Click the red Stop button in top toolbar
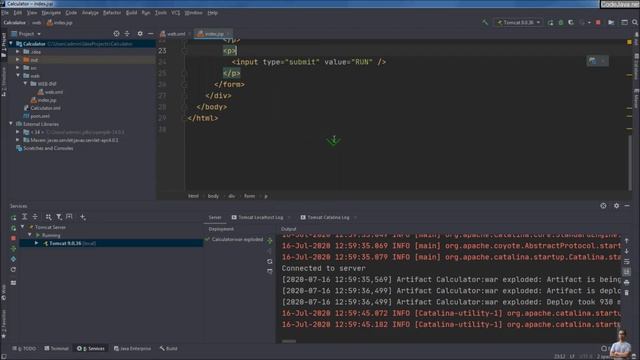This screenshot has height=360, width=640. (598, 22)
